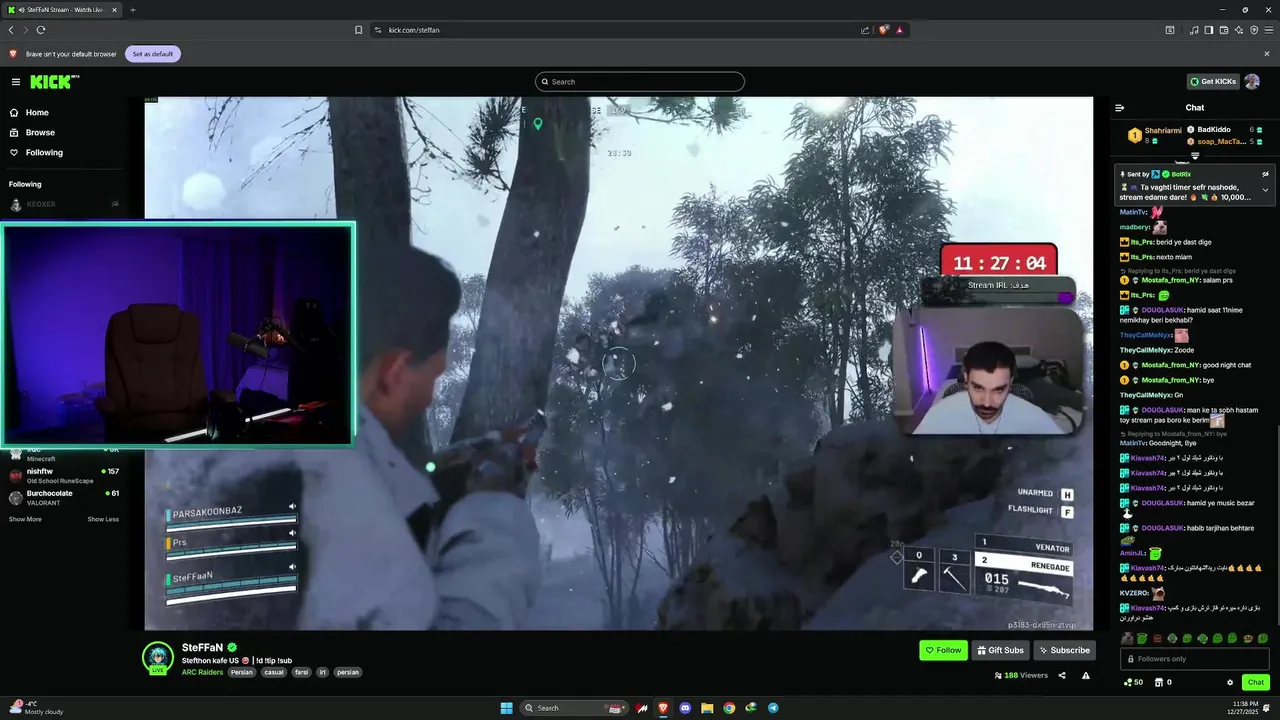Click the SteFFaN streamer avatar
This screenshot has width=1280, height=720.
coord(157,657)
